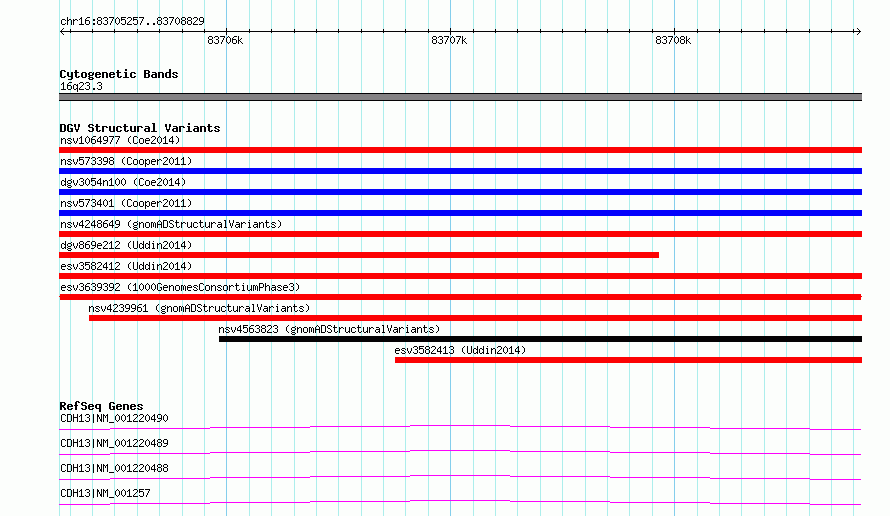Viewport: 890px width, 516px height.
Task: Click red bar of esv3582413 variant
Action: 628,360
